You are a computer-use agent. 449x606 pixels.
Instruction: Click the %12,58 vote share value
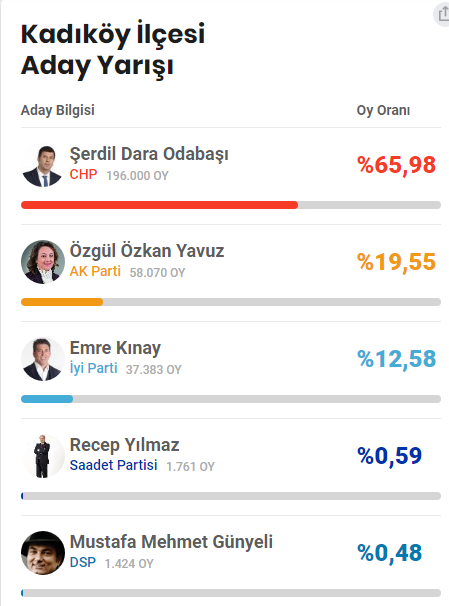pyautogui.click(x=396, y=359)
